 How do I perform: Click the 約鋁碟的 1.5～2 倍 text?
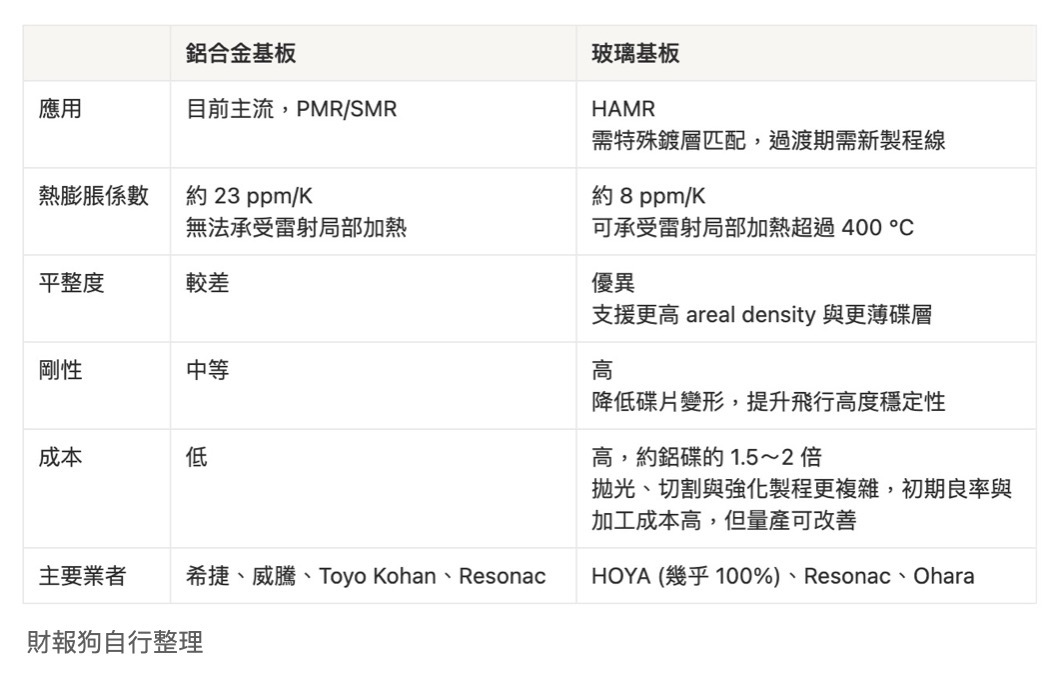click(706, 457)
